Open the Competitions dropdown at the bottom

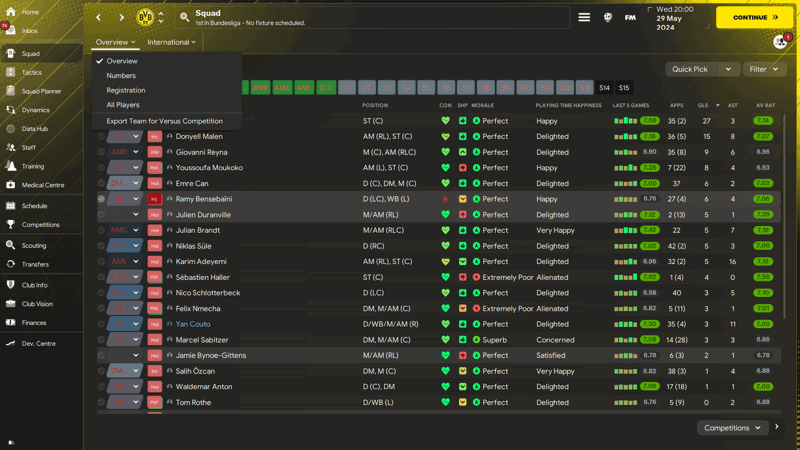click(732, 428)
